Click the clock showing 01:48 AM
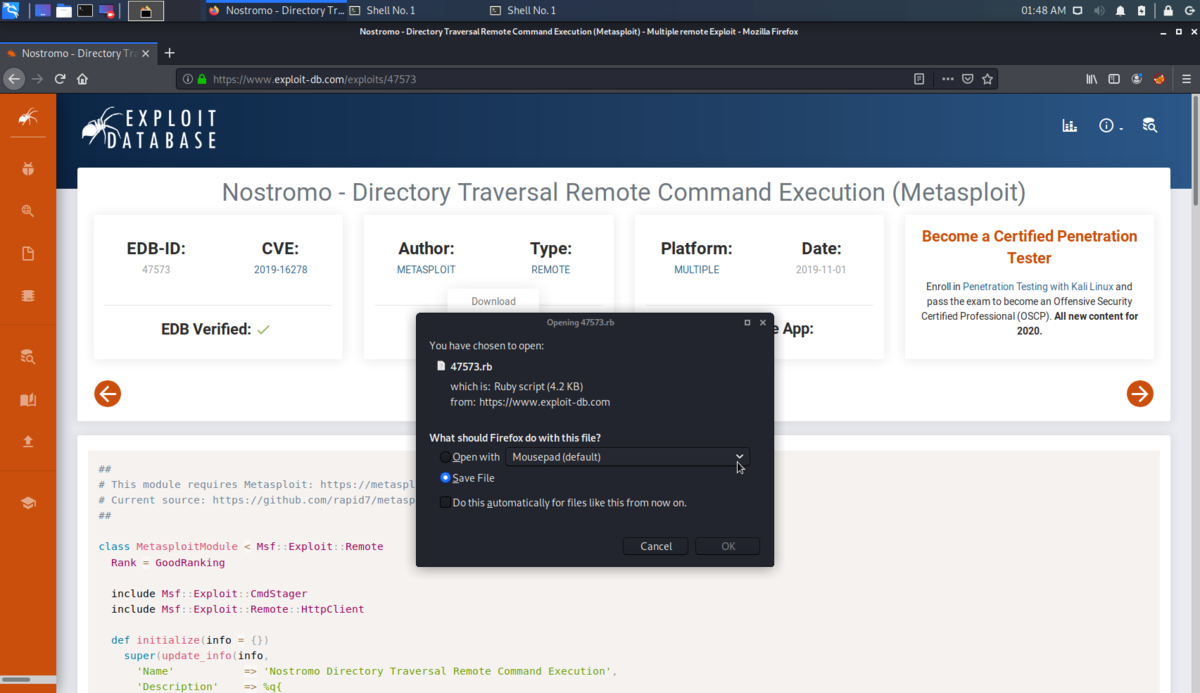1200x693 pixels. [1042, 11]
